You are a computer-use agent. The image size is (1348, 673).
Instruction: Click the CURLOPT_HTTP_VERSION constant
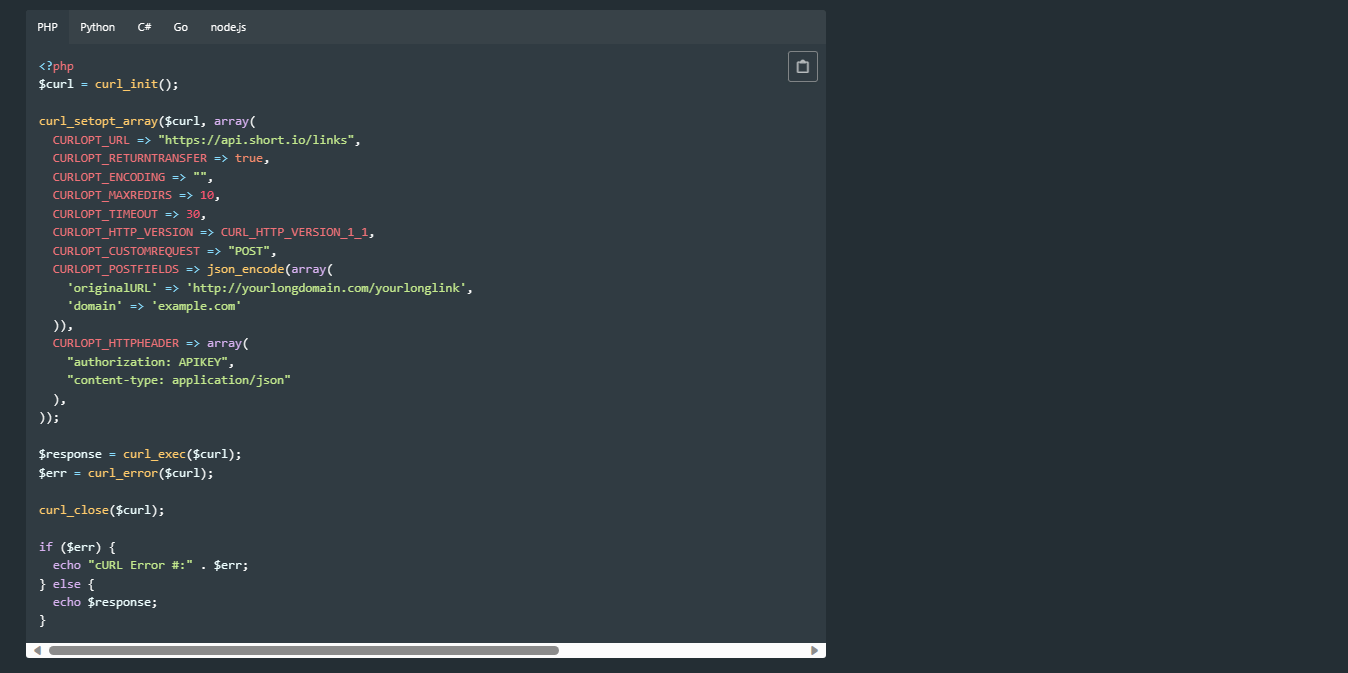click(x=123, y=232)
